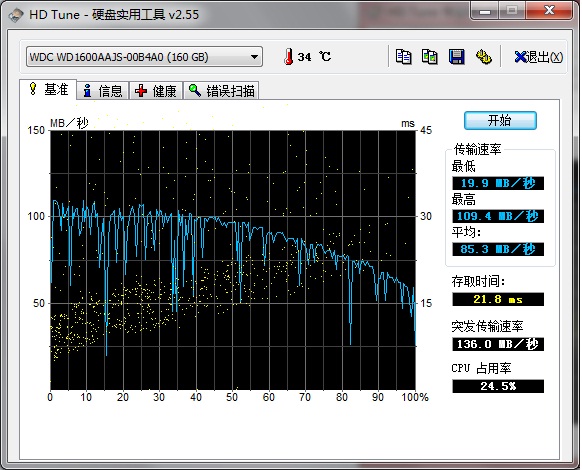Click the copy screenshot to clipboard icon

pos(430,57)
